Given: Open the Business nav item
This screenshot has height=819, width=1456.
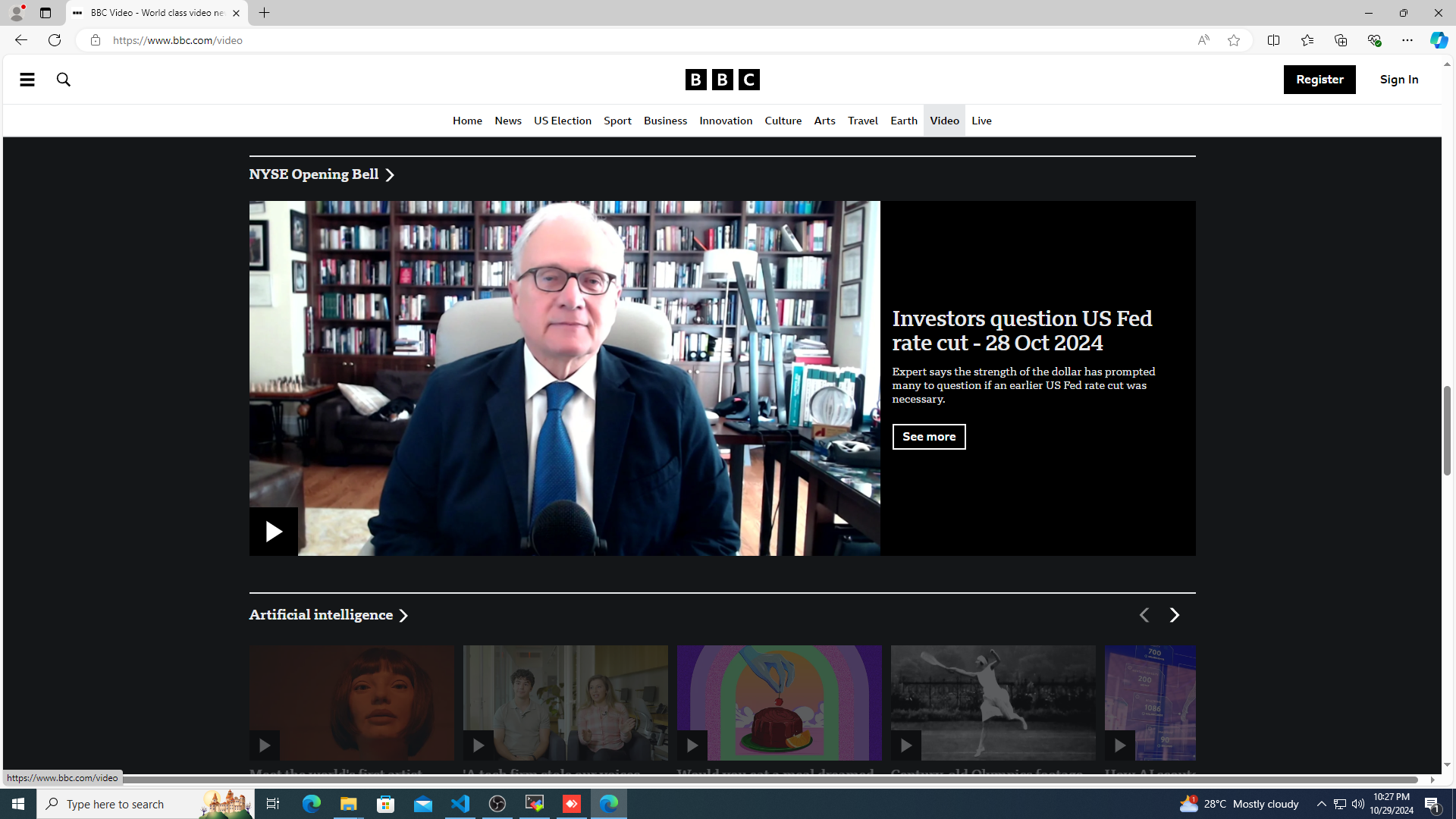Looking at the screenshot, I should click(665, 121).
